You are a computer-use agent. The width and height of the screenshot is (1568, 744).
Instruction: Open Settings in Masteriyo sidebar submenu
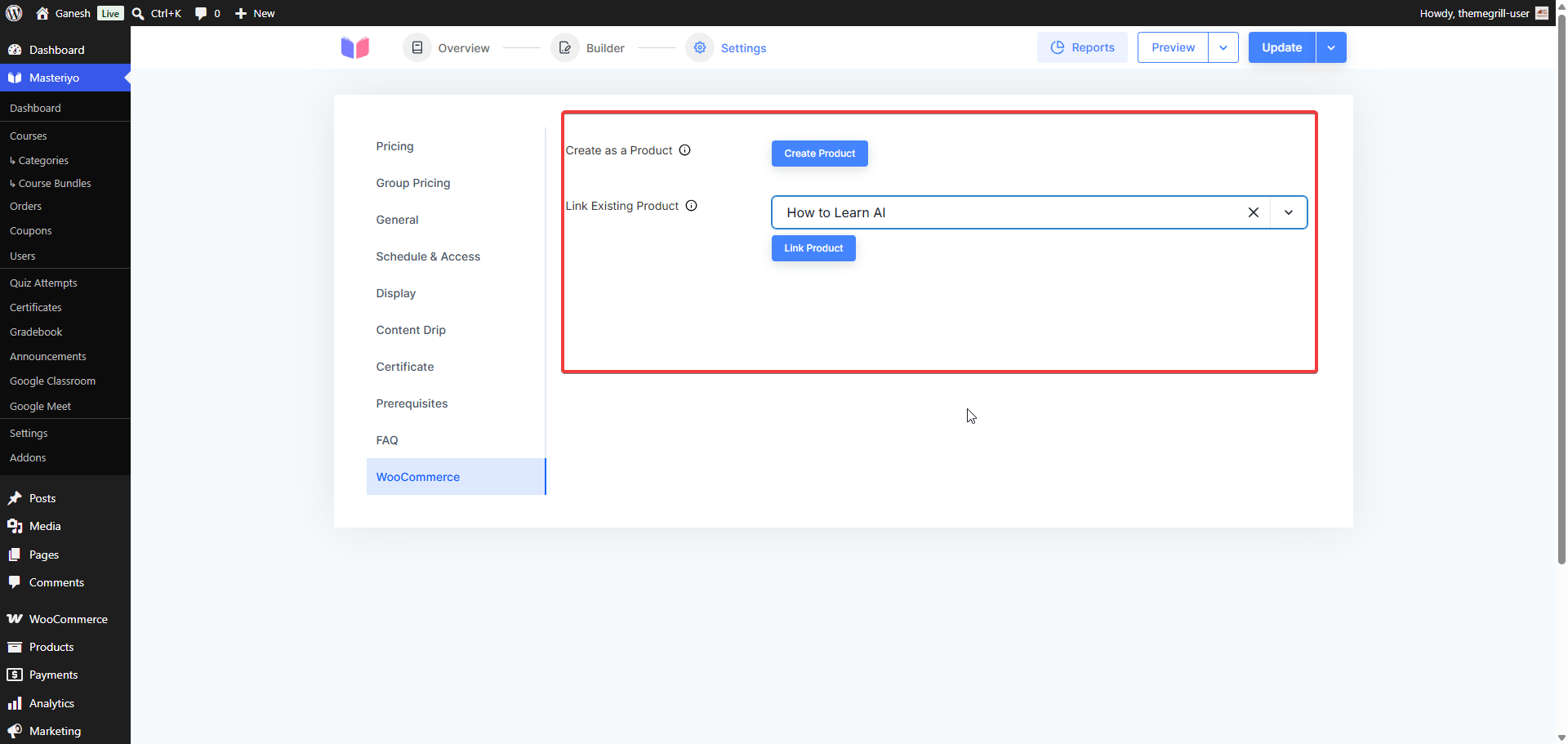pos(29,434)
